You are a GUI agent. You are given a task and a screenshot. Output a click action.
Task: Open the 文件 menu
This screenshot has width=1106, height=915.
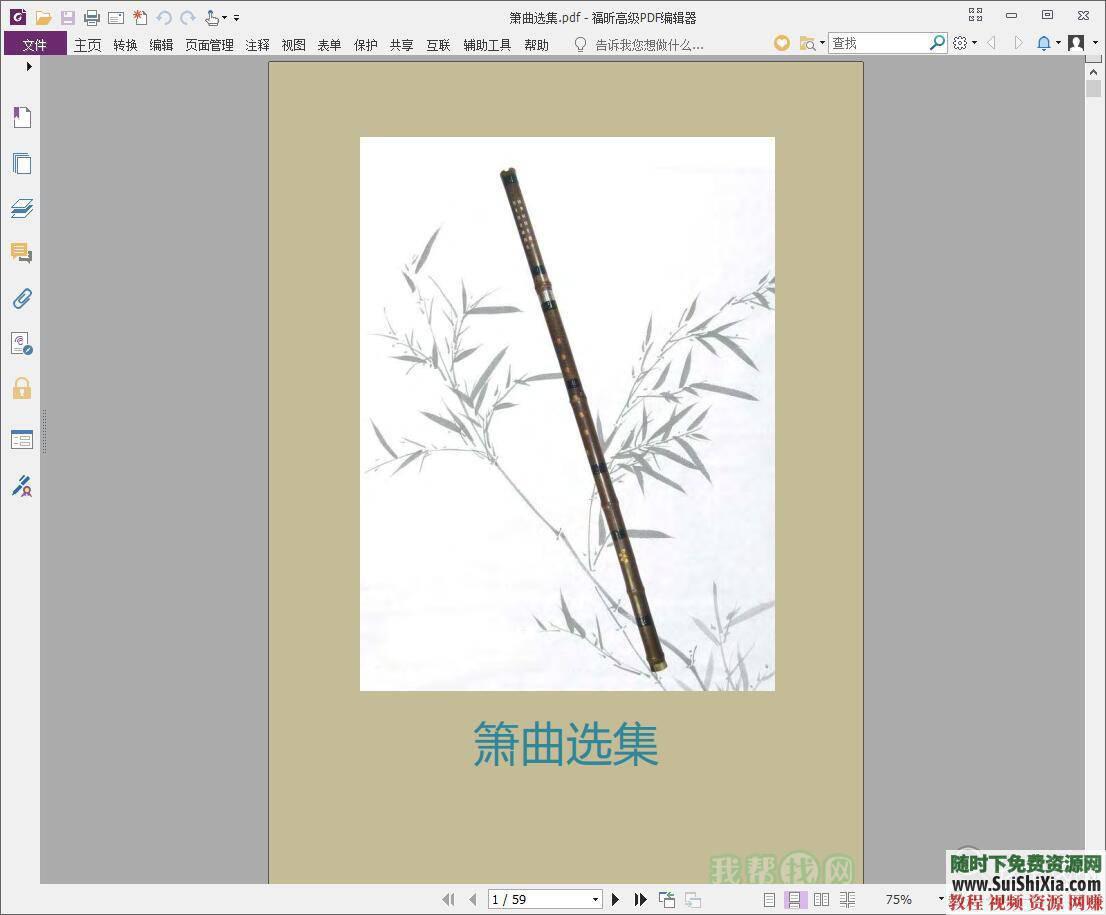tap(33, 44)
